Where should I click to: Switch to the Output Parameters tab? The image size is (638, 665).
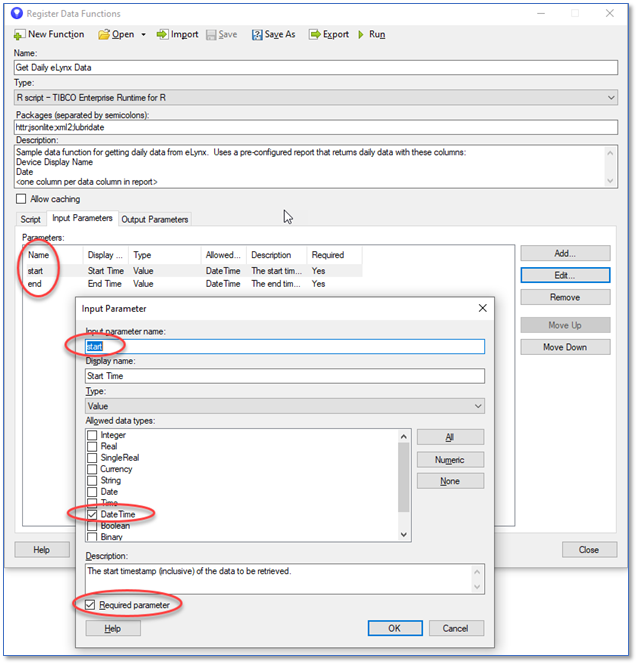[x=155, y=219]
